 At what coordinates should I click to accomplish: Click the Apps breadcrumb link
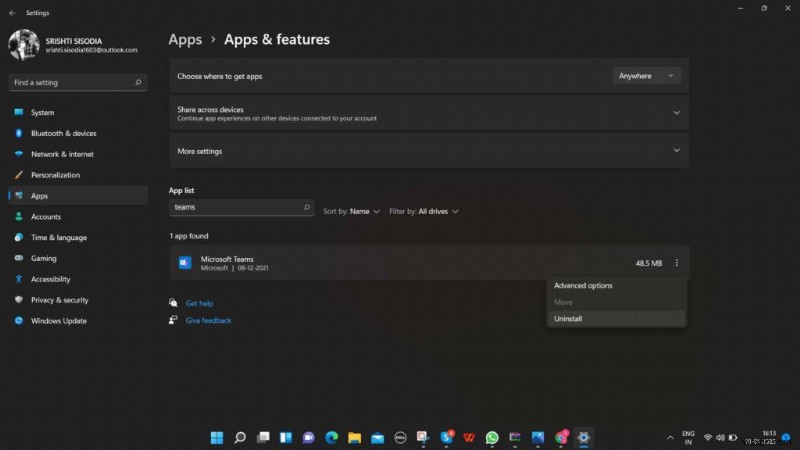185,39
